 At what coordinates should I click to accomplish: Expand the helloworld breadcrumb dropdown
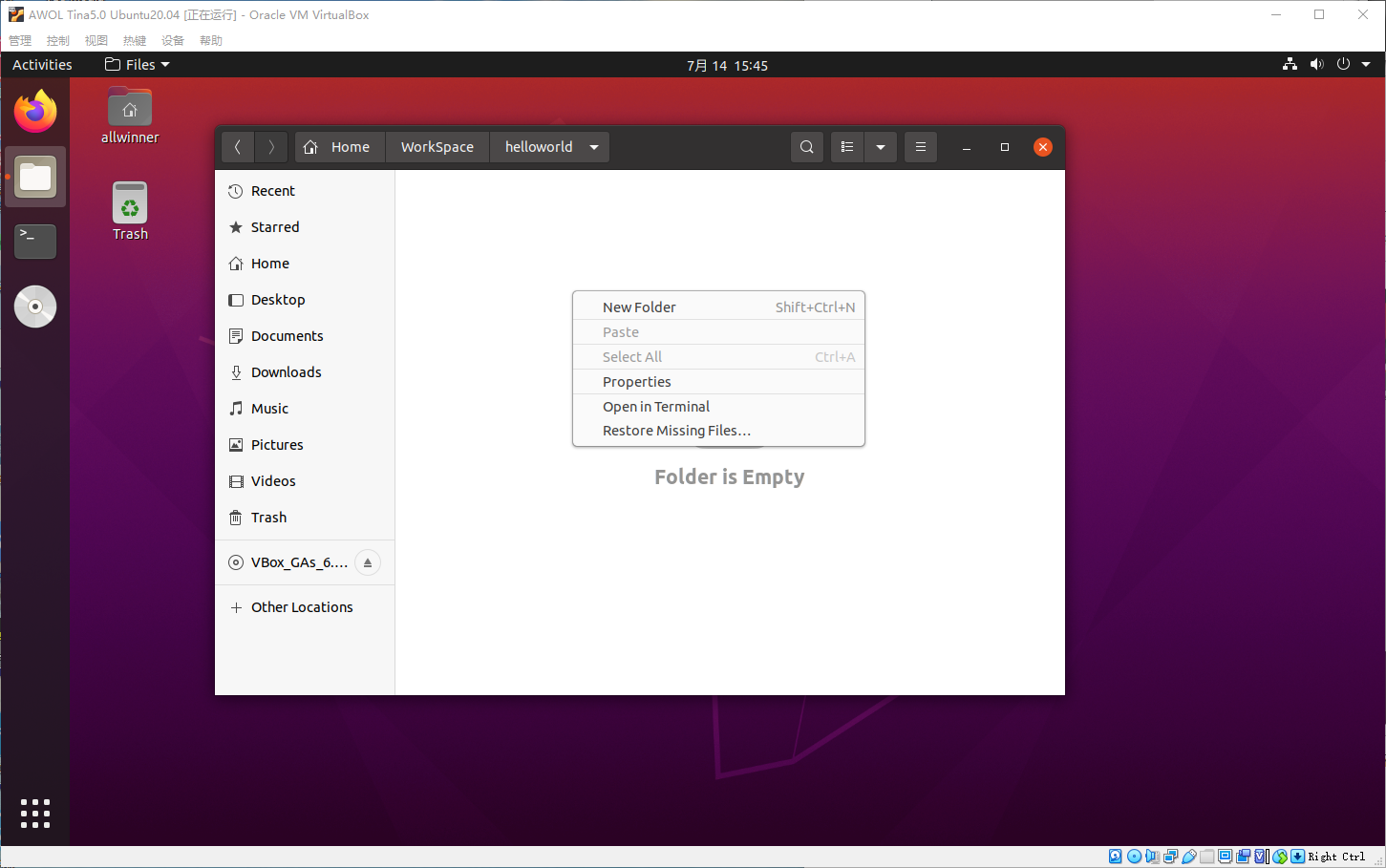coord(594,146)
